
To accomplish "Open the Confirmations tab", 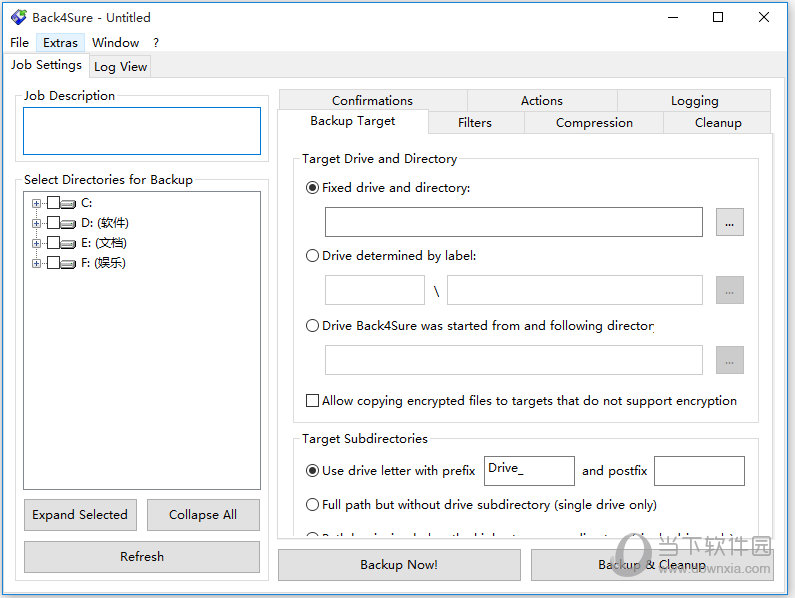I will click(x=373, y=100).
